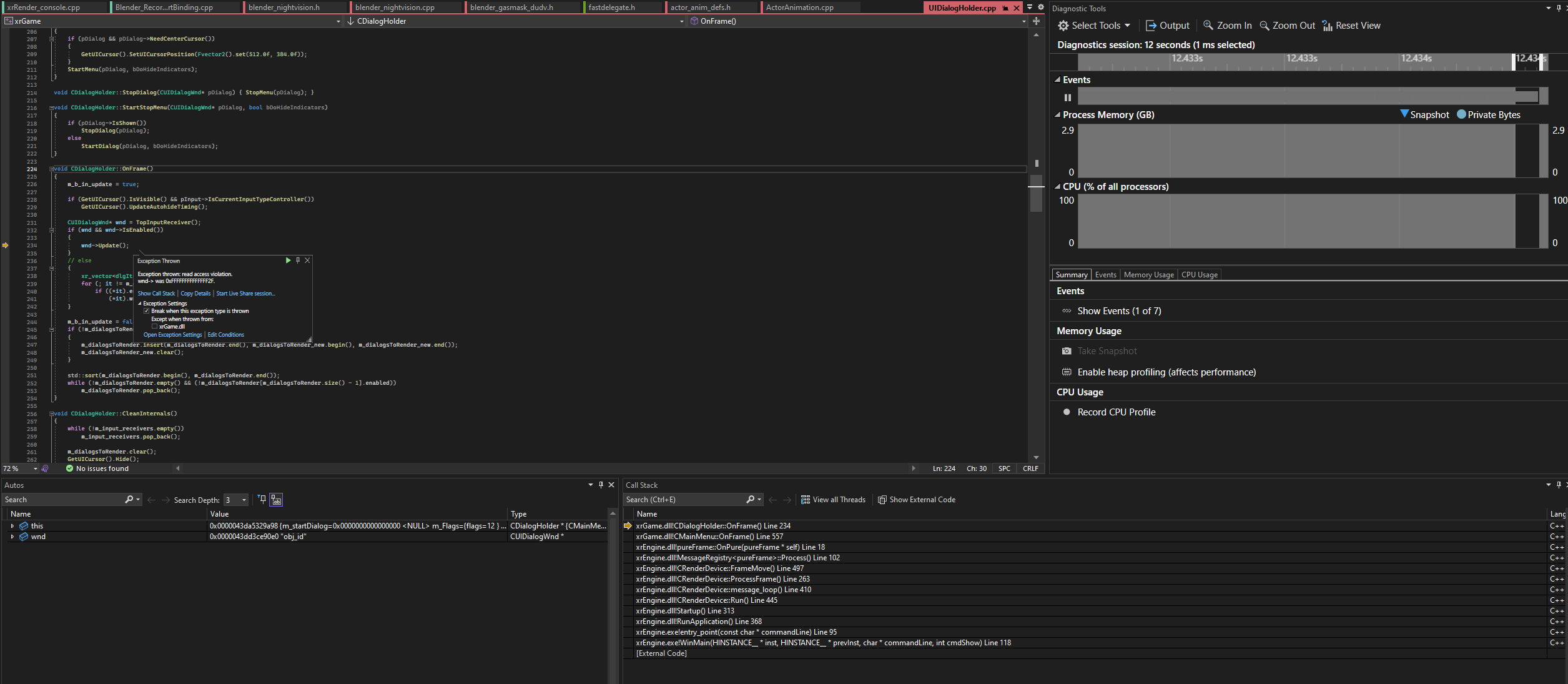Image resolution: width=1568 pixels, height=684 pixels.
Task: Click Show Call Stack in the exception popup
Action: tap(156, 293)
